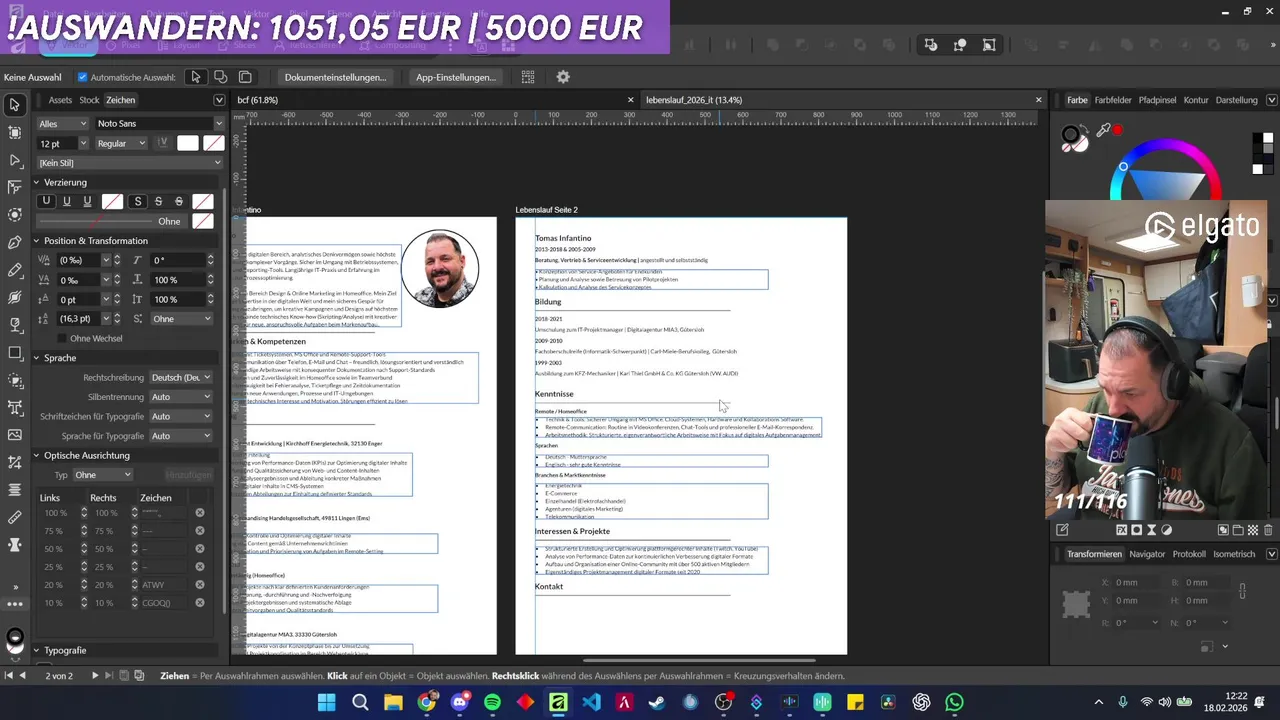This screenshot has width=1280, height=720.
Task: Switch to the Pfadpinsel tab
Action: click(1157, 100)
